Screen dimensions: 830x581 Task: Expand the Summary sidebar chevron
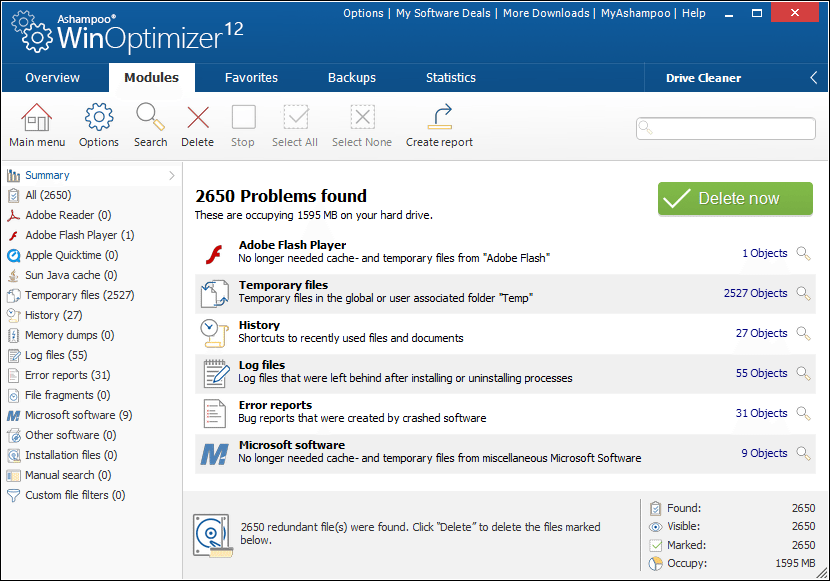(172, 176)
